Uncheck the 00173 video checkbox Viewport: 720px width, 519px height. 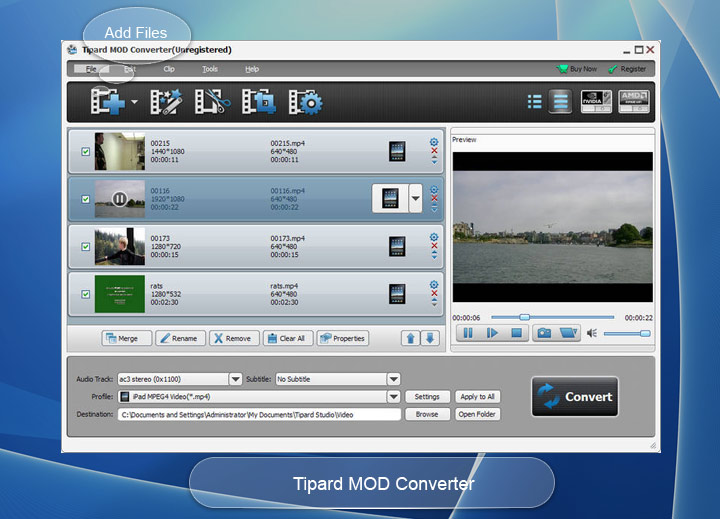coord(85,247)
